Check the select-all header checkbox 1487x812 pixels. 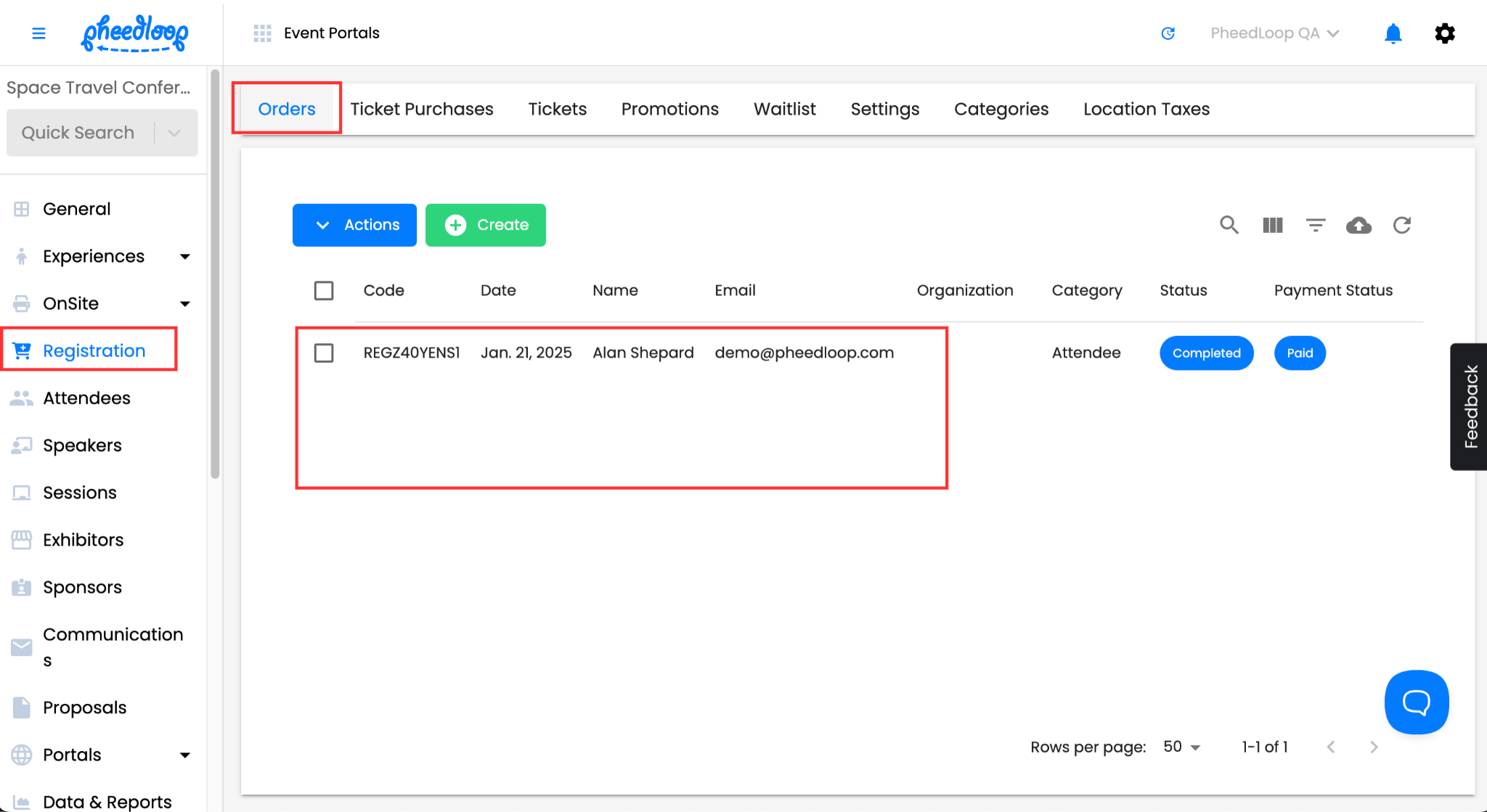[324, 290]
